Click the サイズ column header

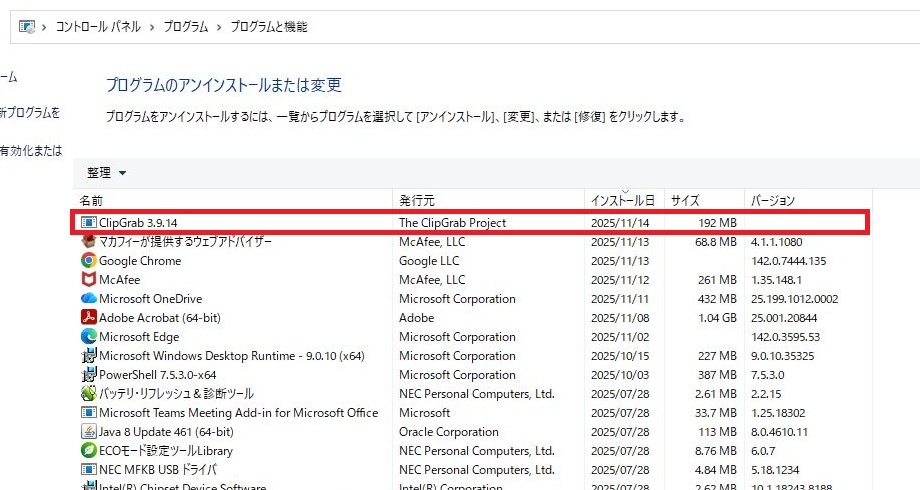(x=685, y=200)
